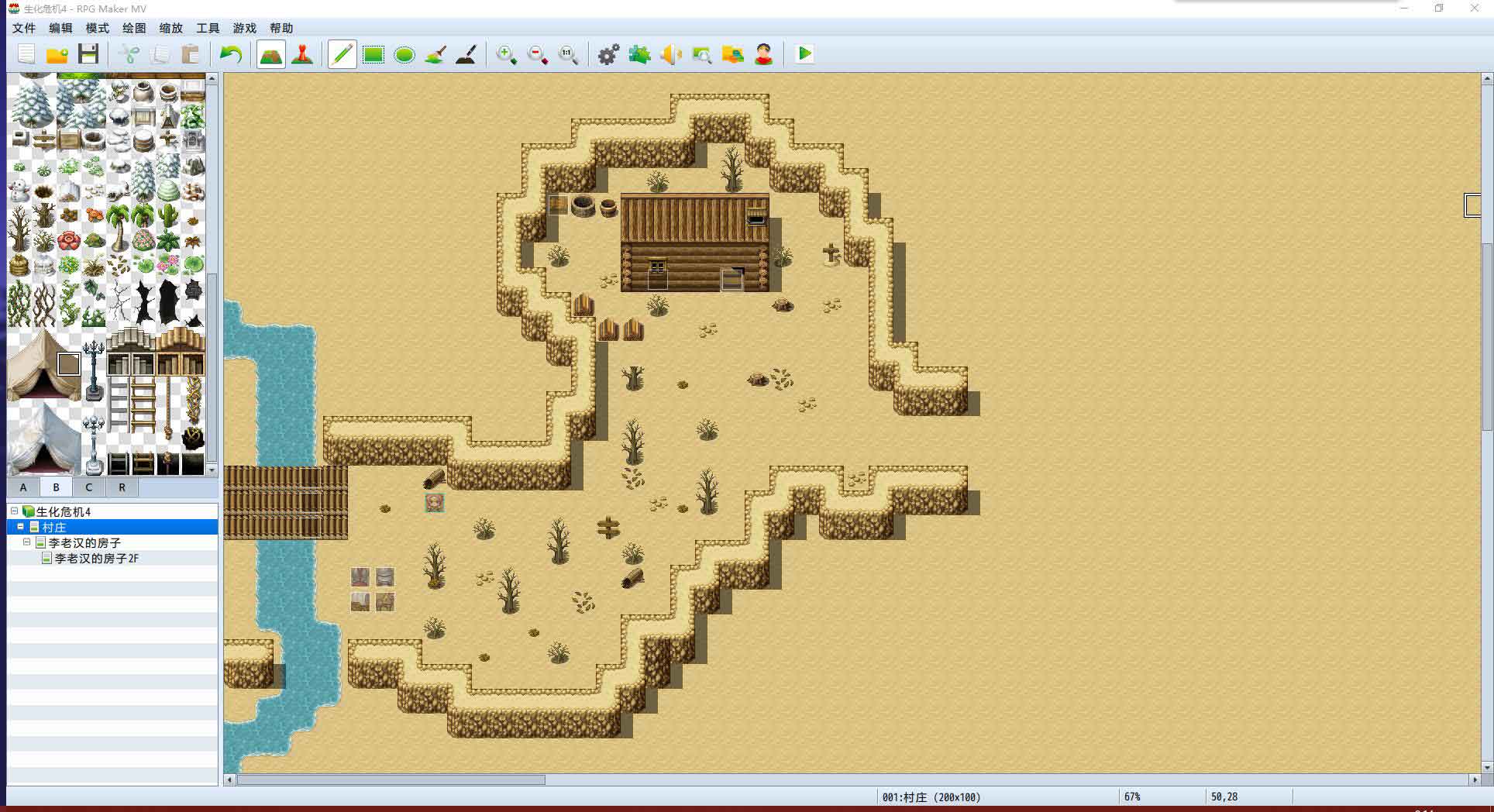Collapse the 李老汉的房子 map node

pos(27,542)
